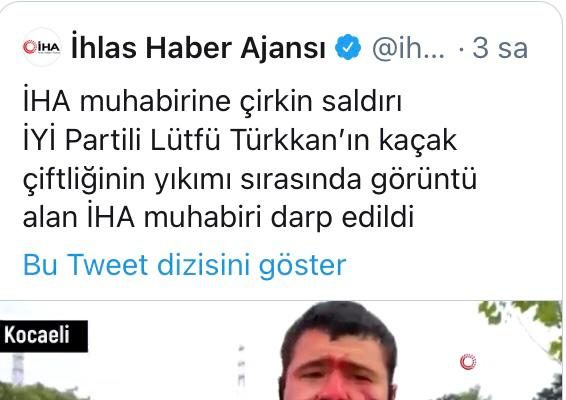
Task: Click the Kocaeli location label on video
Action: click(x=37, y=335)
